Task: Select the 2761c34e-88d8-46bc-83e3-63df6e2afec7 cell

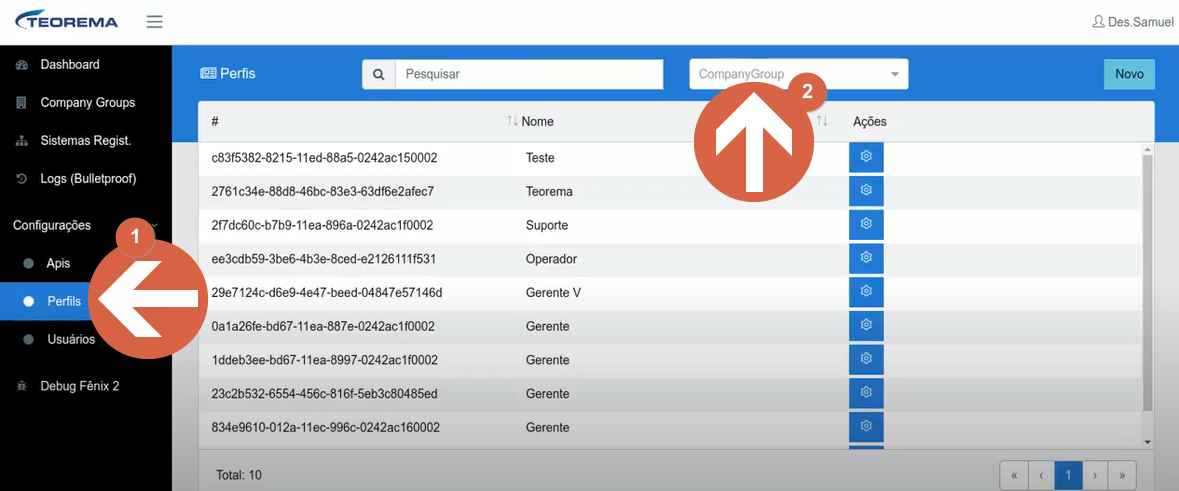Action: point(323,192)
